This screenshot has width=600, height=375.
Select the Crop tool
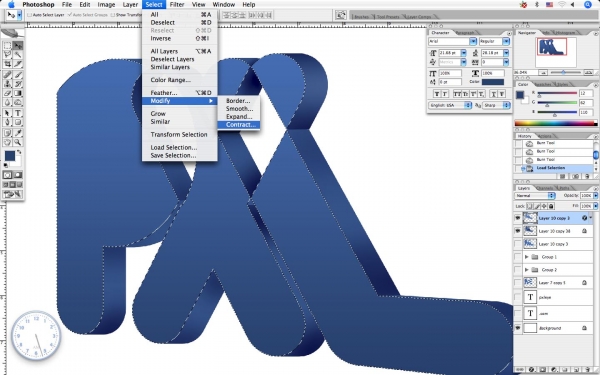tap(7, 64)
